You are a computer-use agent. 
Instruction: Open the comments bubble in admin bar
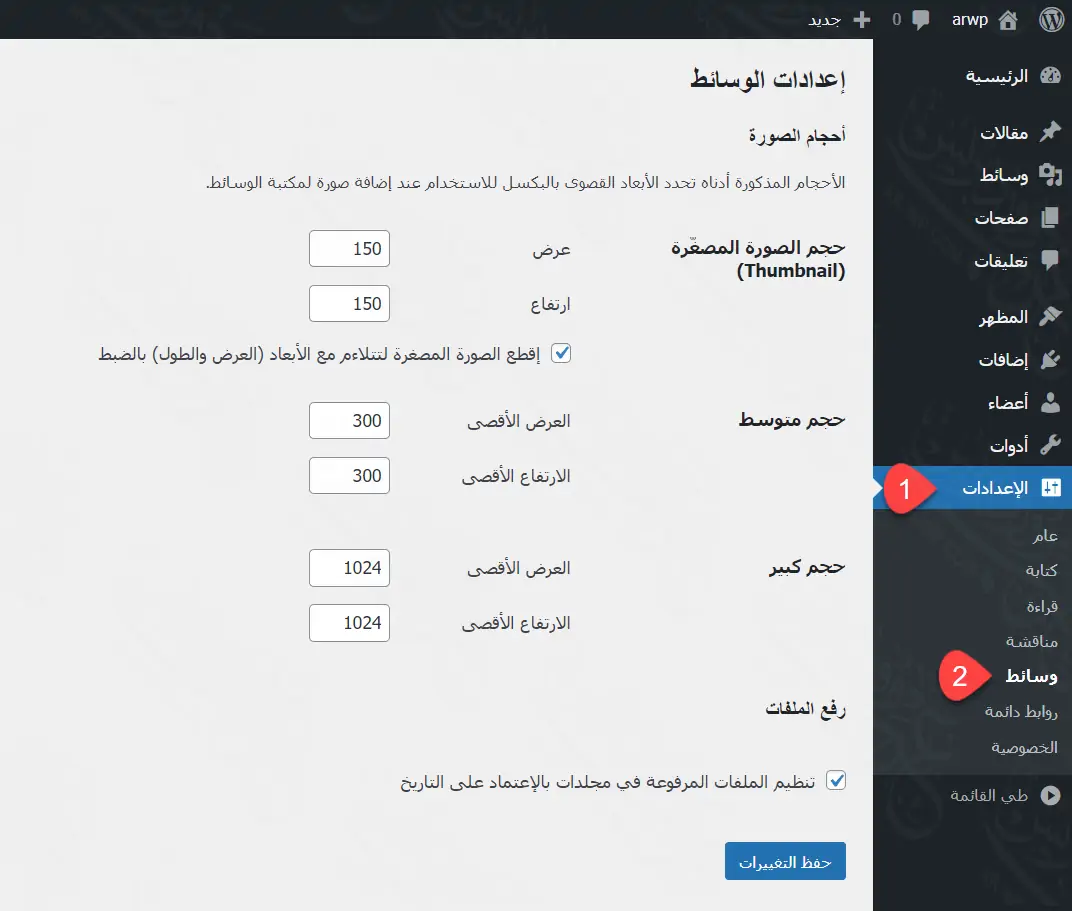(x=921, y=19)
